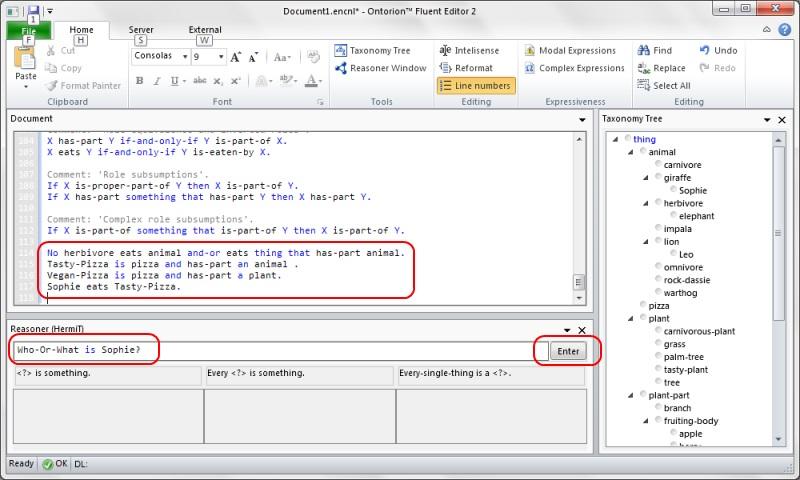Click the Reformat command

tap(466, 68)
